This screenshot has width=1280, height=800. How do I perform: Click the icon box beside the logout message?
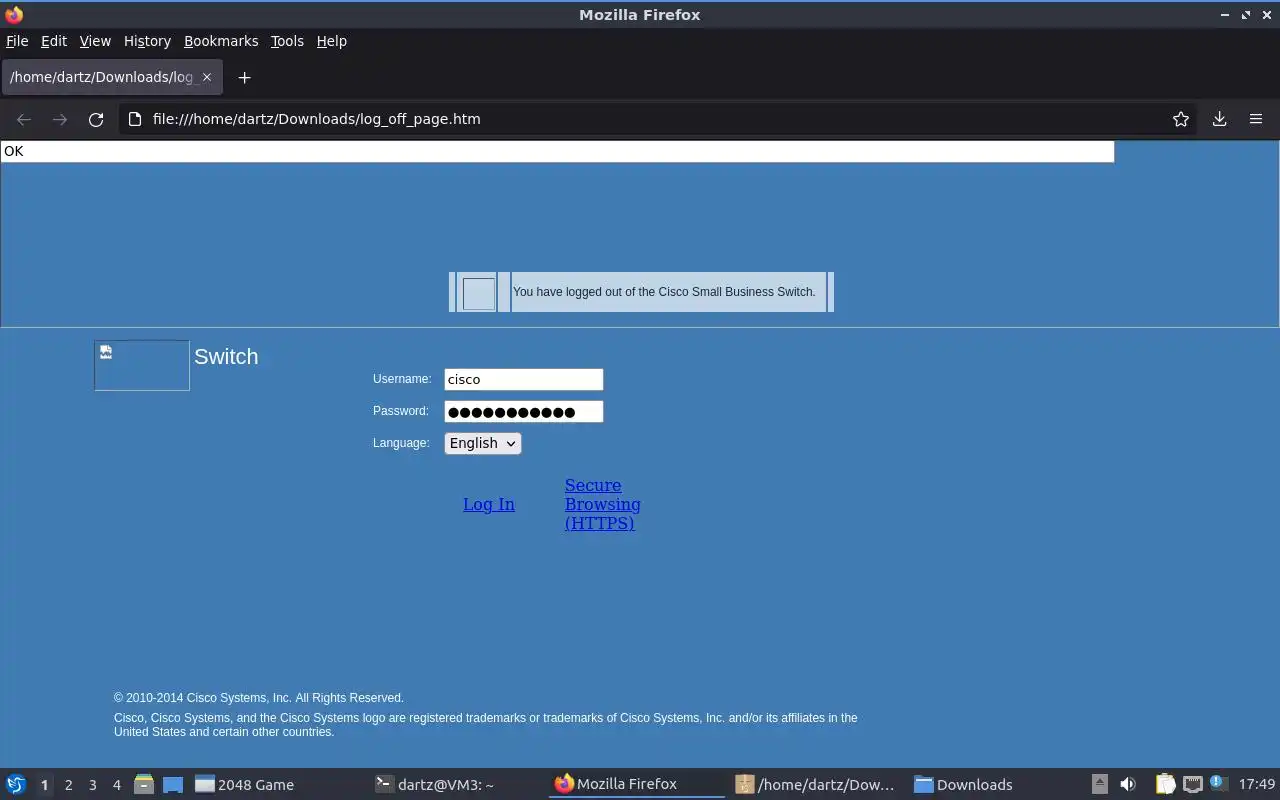[479, 293]
